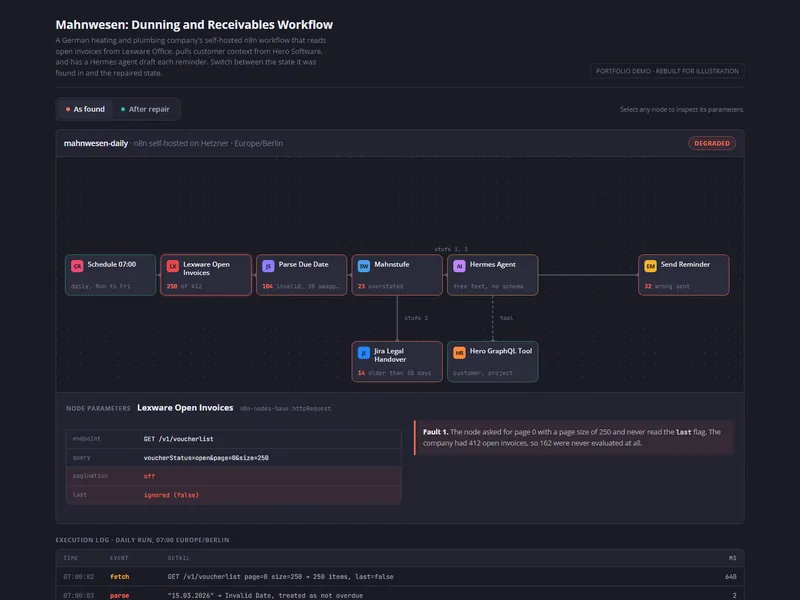Image resolution: width=800 pixels, height=600 pixels.
Task: Click the '14 older than 58 days' status
Action: [394, 373]
